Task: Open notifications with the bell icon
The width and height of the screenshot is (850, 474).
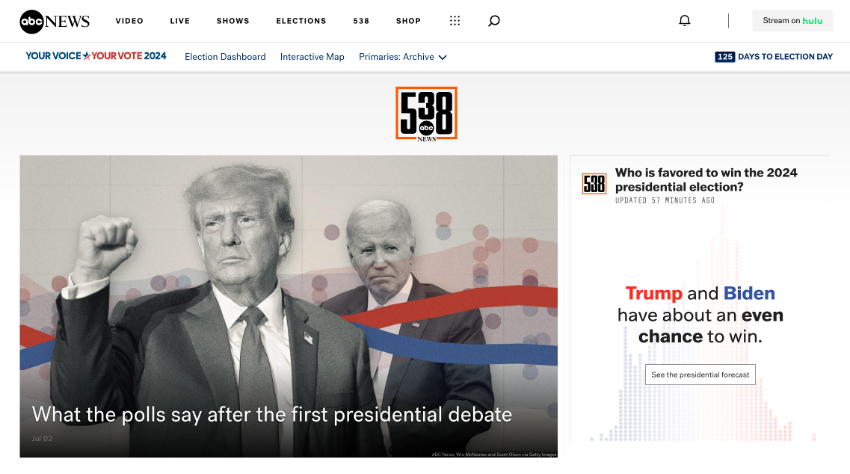Action: coord(685,21)
